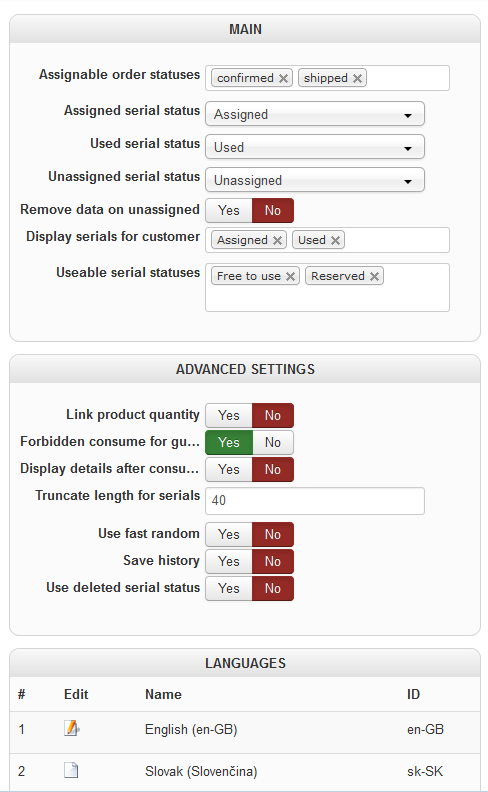
Task: Click the Name column header in Languages
Action: click(x=163, y=695)
